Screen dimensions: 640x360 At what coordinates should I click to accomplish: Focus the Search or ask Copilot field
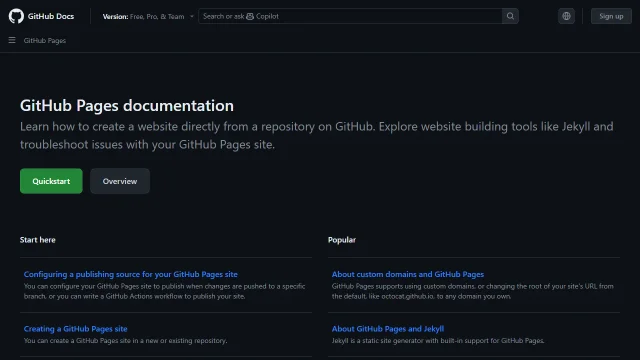[350, 16]
